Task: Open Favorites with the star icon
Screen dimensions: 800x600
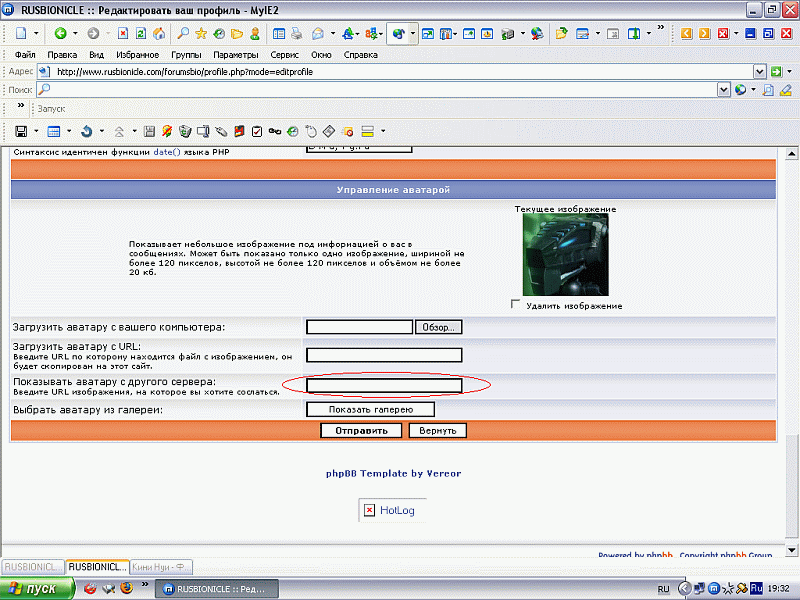Action: (201, 34)
